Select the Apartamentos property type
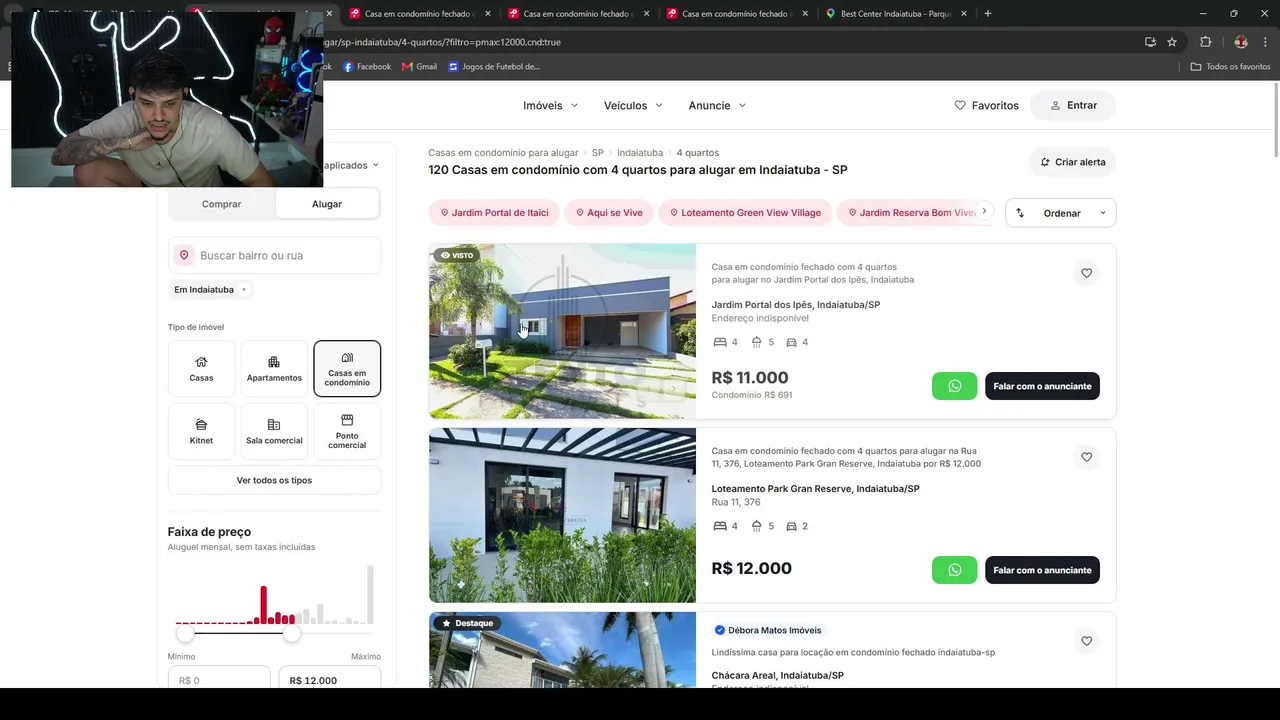The width and height of the screenshot is (1280, 720). click(x=274, y=369)
